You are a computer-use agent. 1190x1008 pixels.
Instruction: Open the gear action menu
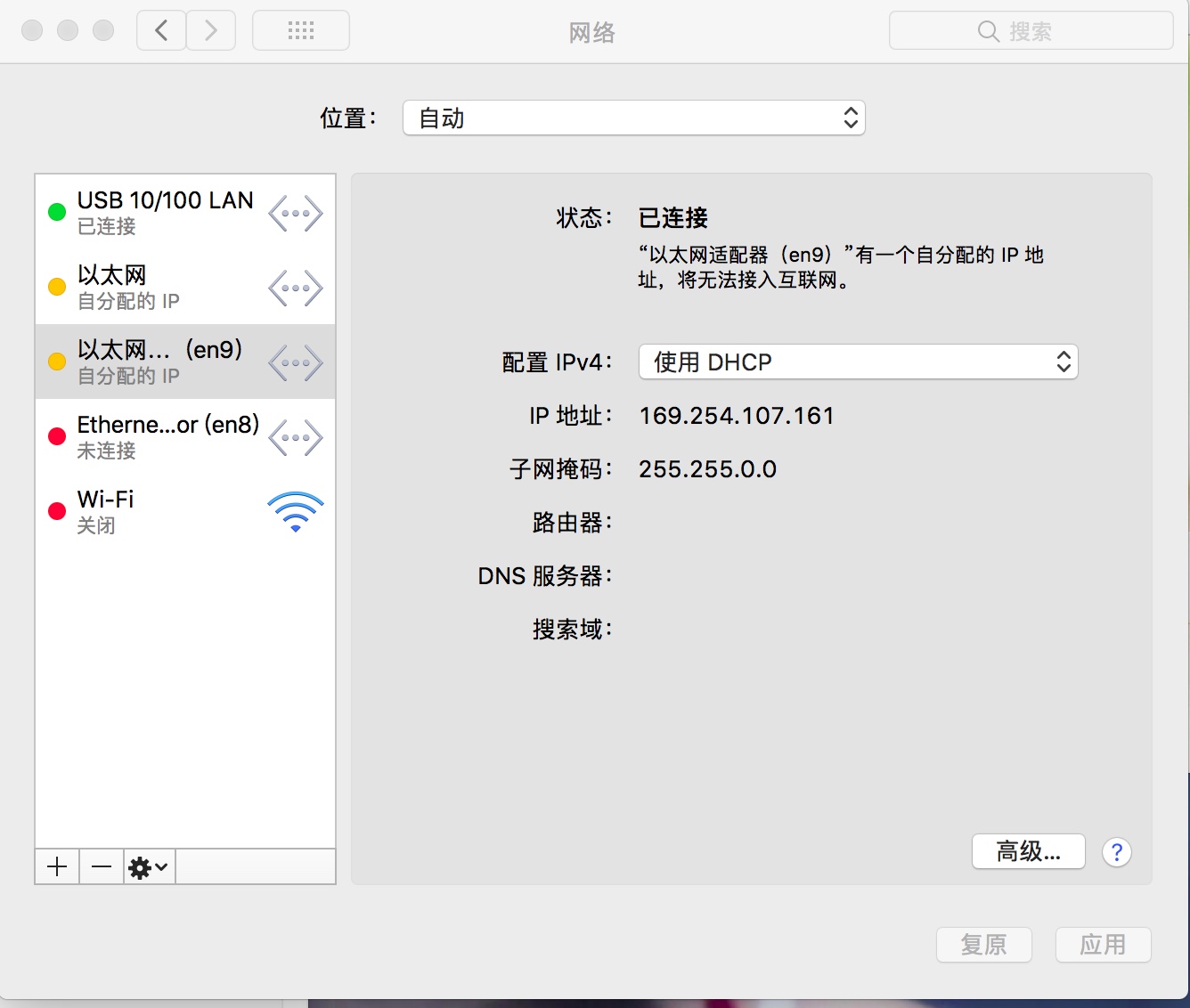pos(149,866)
